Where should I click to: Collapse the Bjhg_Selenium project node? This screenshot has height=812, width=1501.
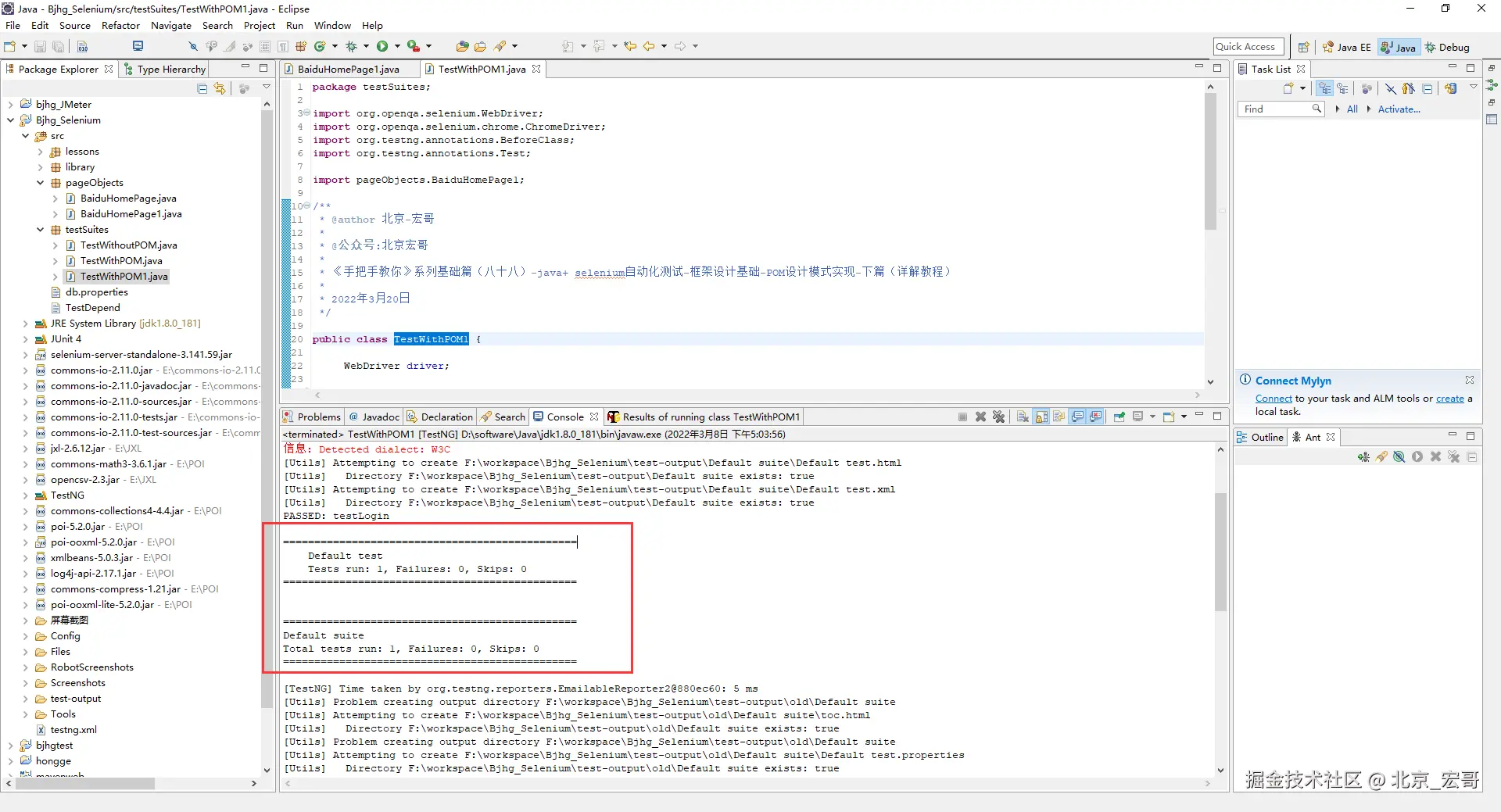pos(11,120)
